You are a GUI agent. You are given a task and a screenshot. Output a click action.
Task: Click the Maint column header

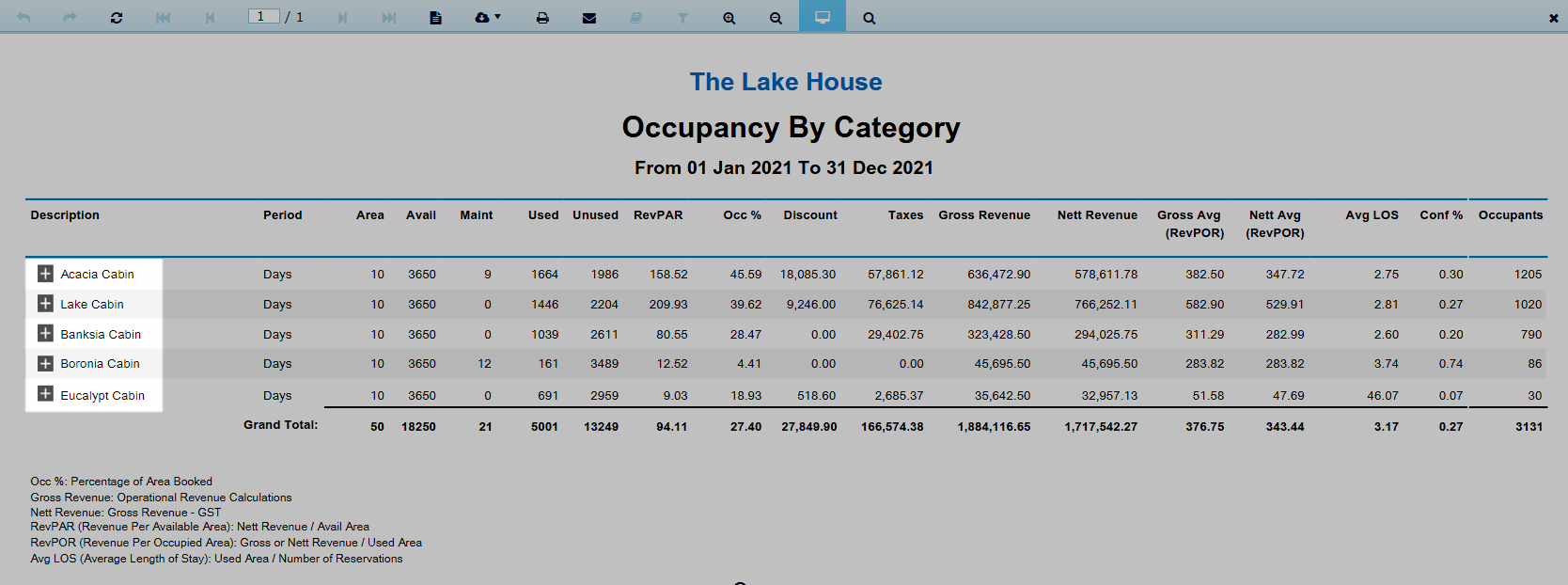pyautogui.click(x=476, y=215)
